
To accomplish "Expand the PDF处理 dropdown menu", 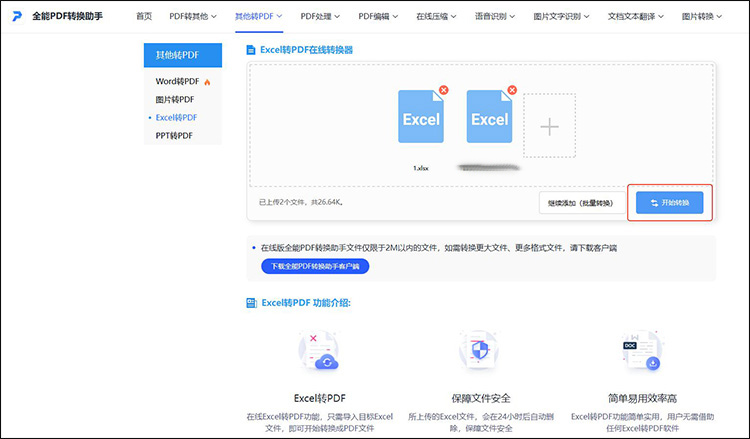I will [322, 17].
